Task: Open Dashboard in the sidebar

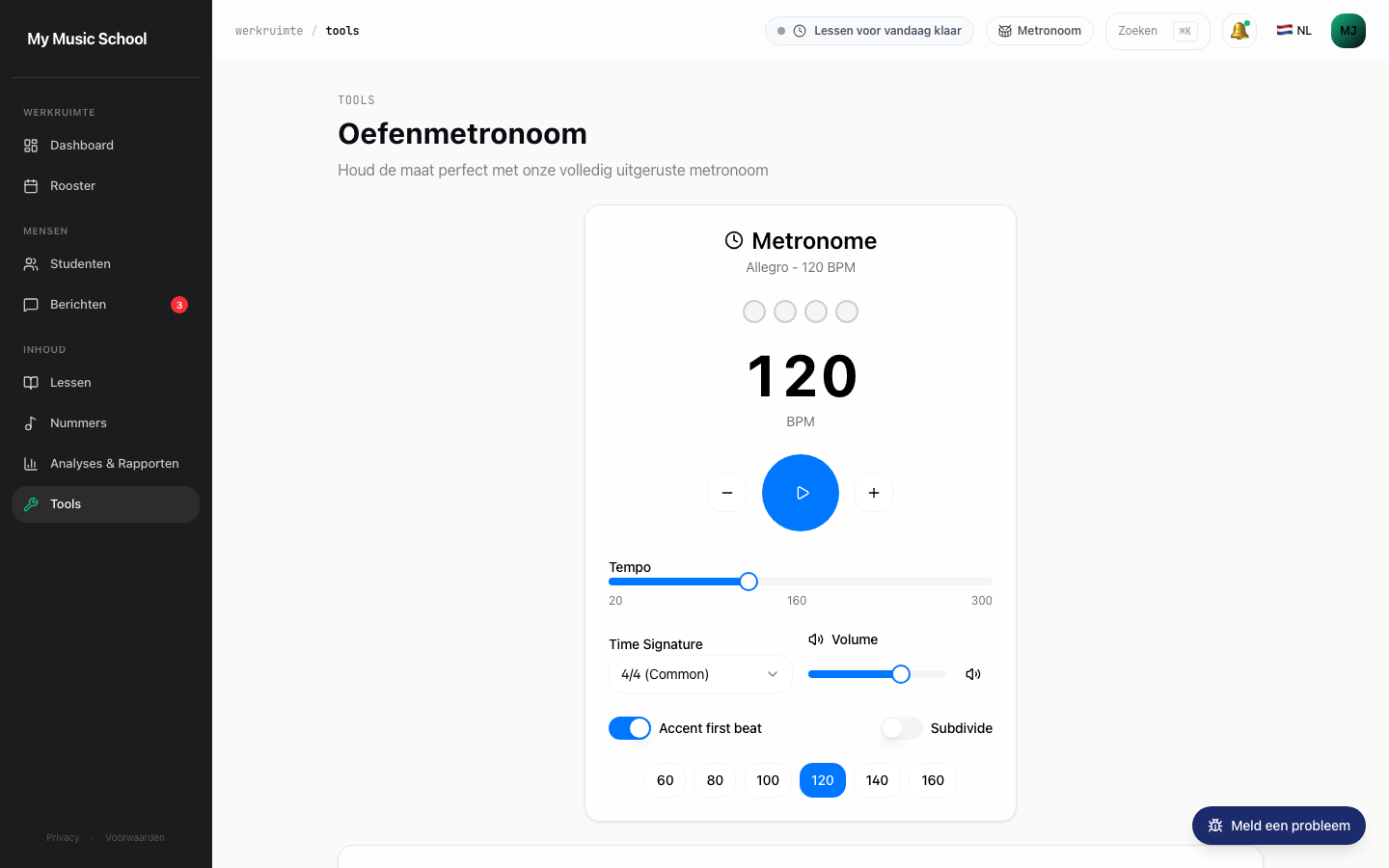Action: pyautogui.click(x=105, y=146)
